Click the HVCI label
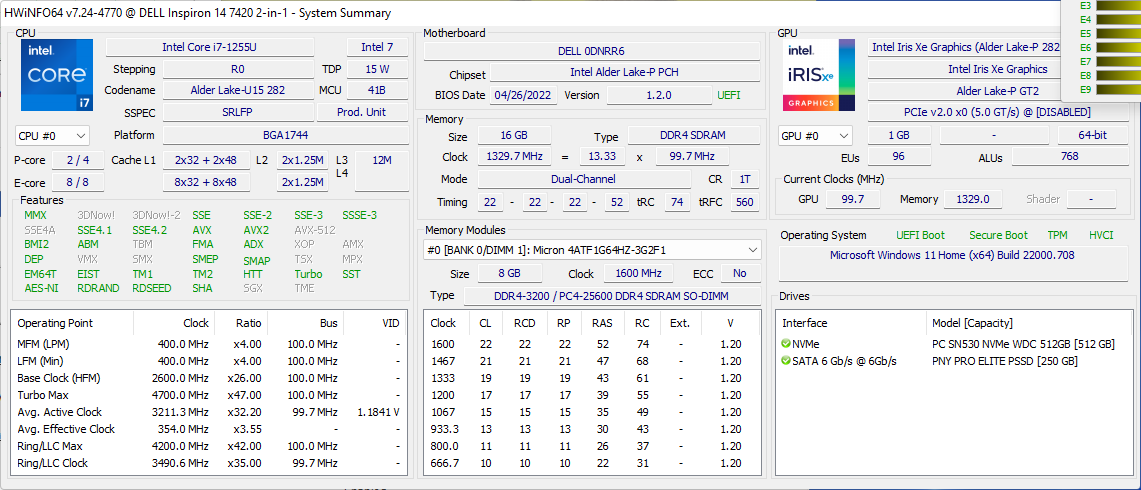The height and width of the screenshot is (490, 1141). point(1101,235)
